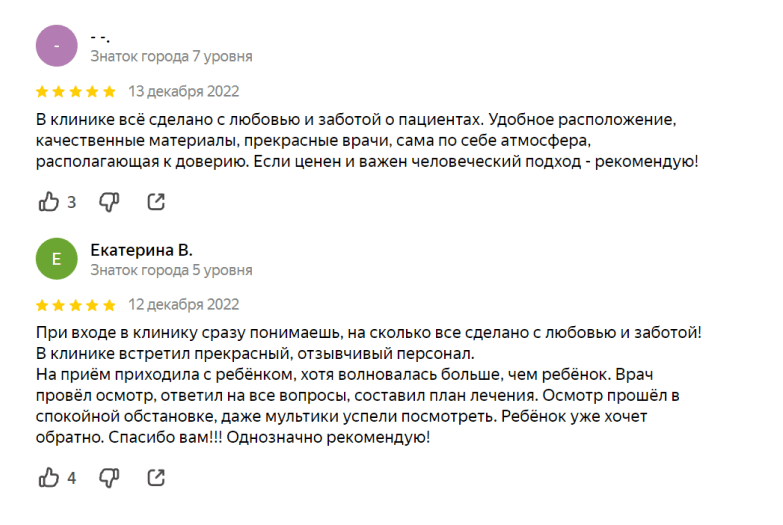The height and width of the screenshot is (525, 783).
Task: Like Екатерина В.'s review
Action: [49, 478]
